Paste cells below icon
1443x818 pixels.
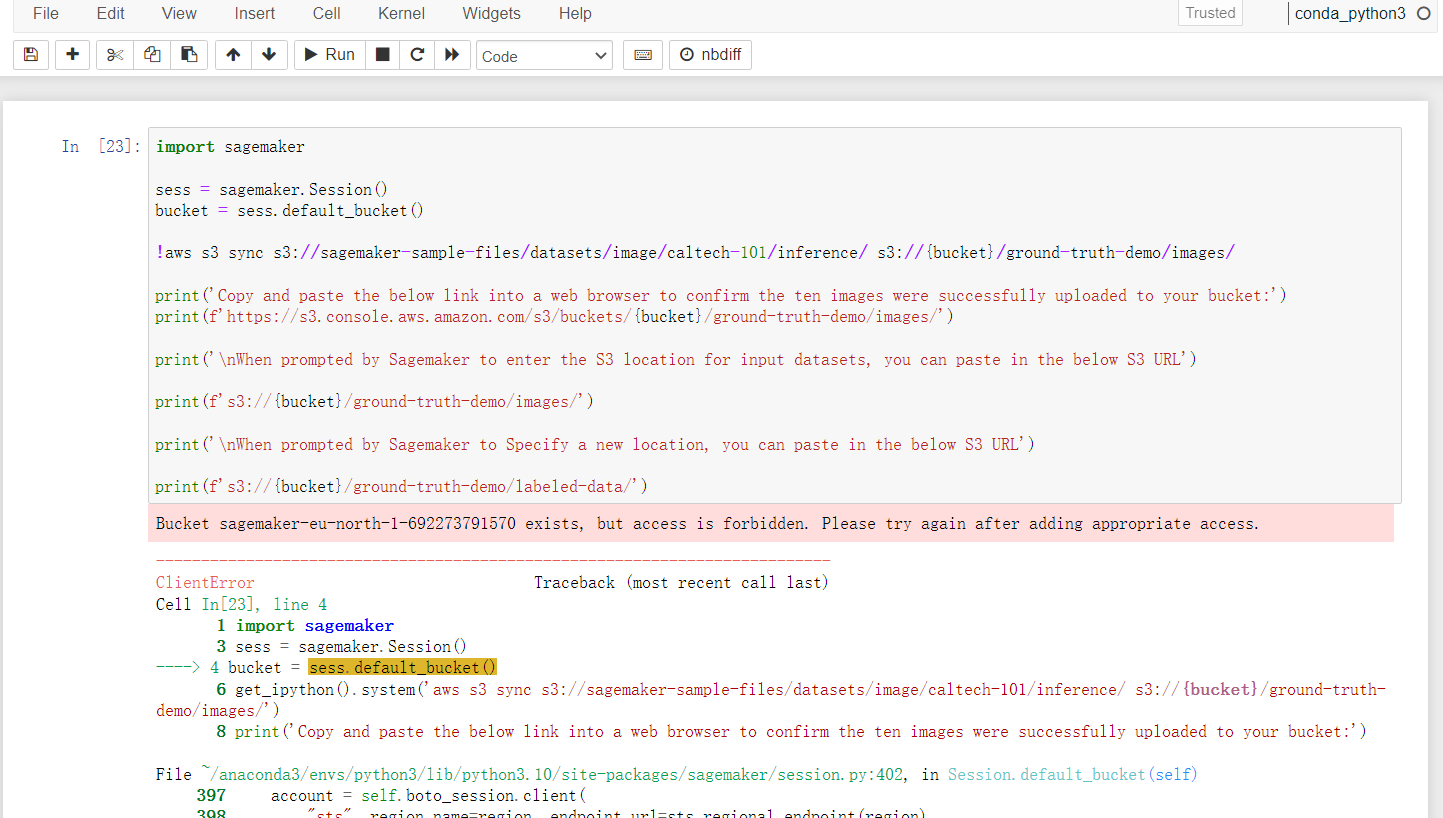pos(189,55)
